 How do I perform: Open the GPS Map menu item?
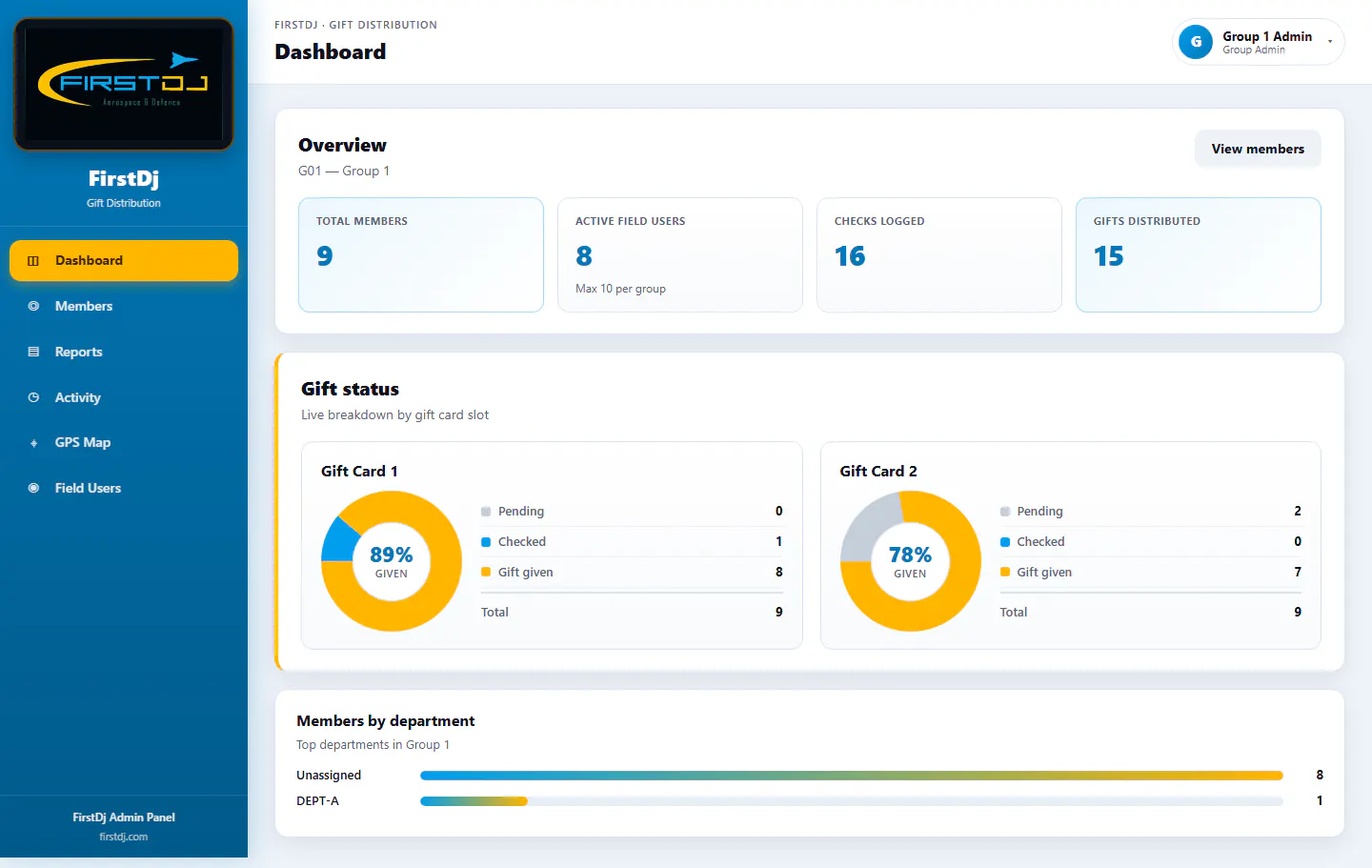124,442
